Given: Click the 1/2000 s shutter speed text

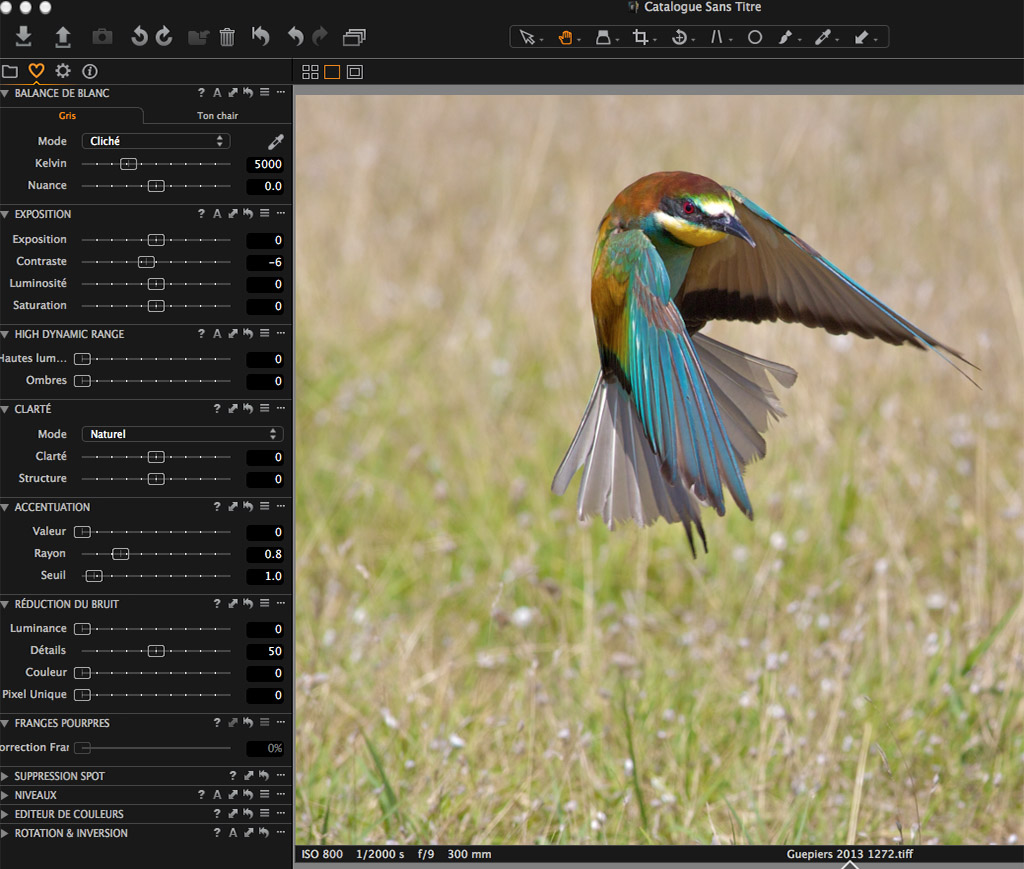Looking at the screenshot, I should click(380, 854).
